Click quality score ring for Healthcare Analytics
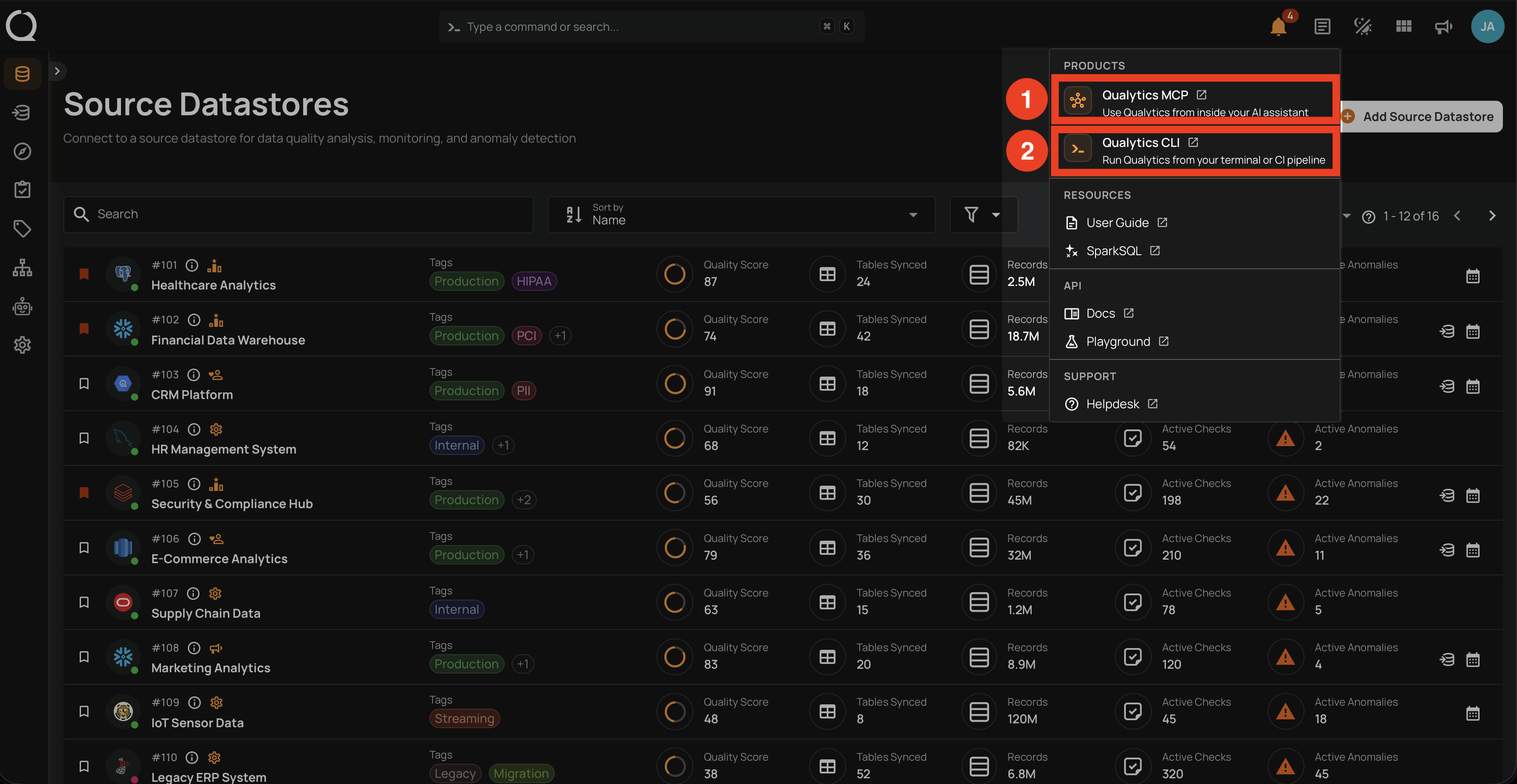The height and width of the screenshot is (784, 1517). [x=674, y=274]
